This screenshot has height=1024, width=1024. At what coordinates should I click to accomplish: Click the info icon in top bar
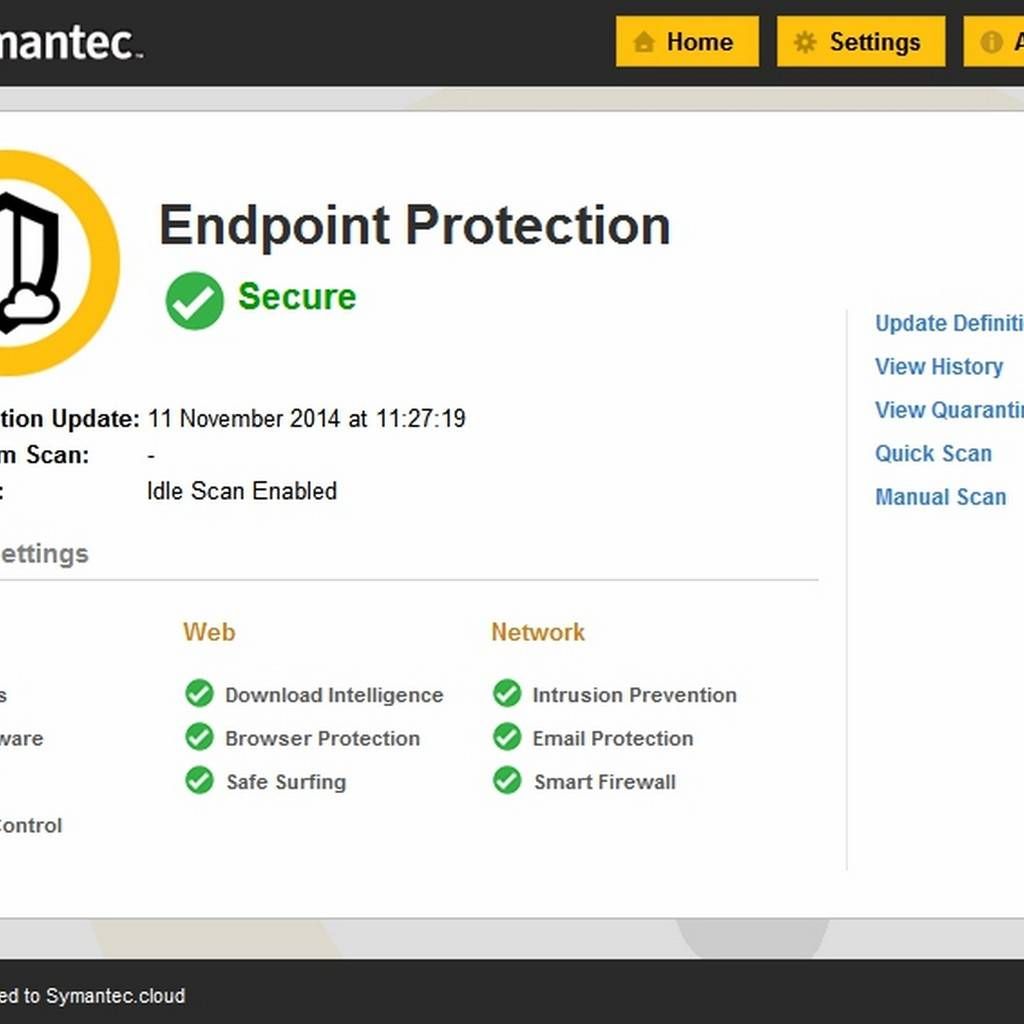(x=991, y=42)
